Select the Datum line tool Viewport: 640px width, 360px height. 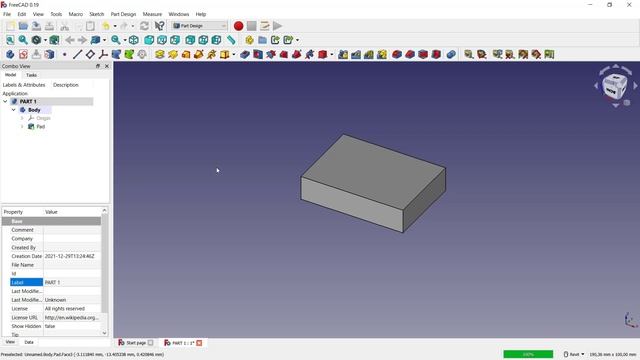77,54
